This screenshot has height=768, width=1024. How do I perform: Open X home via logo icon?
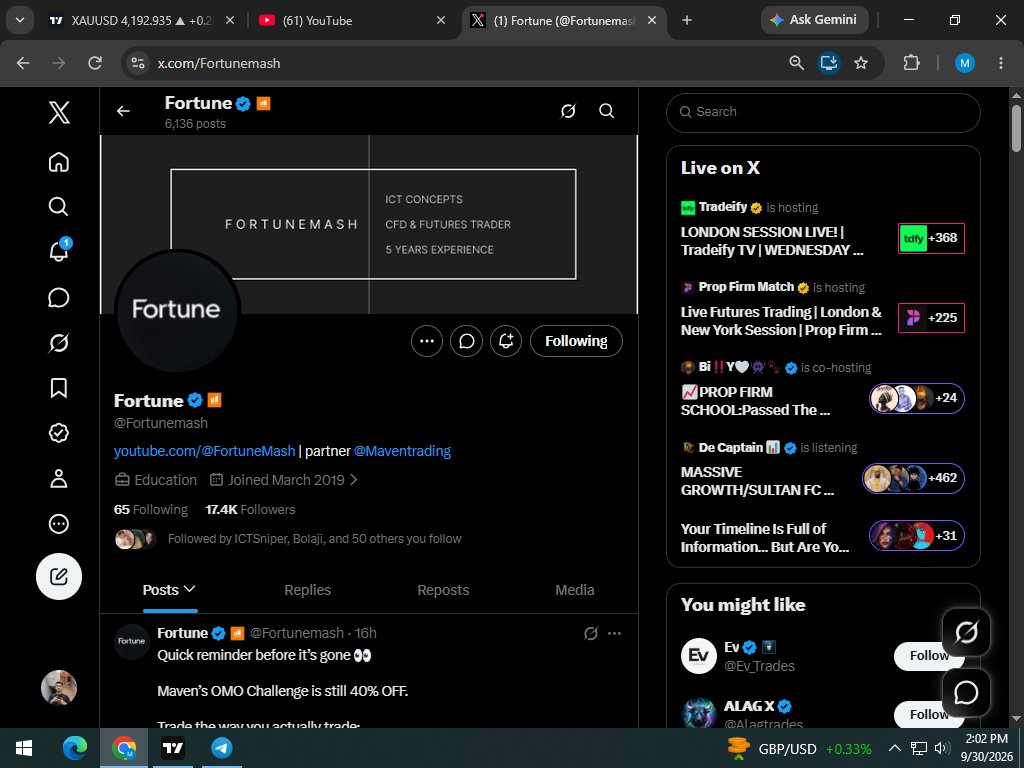59,112
